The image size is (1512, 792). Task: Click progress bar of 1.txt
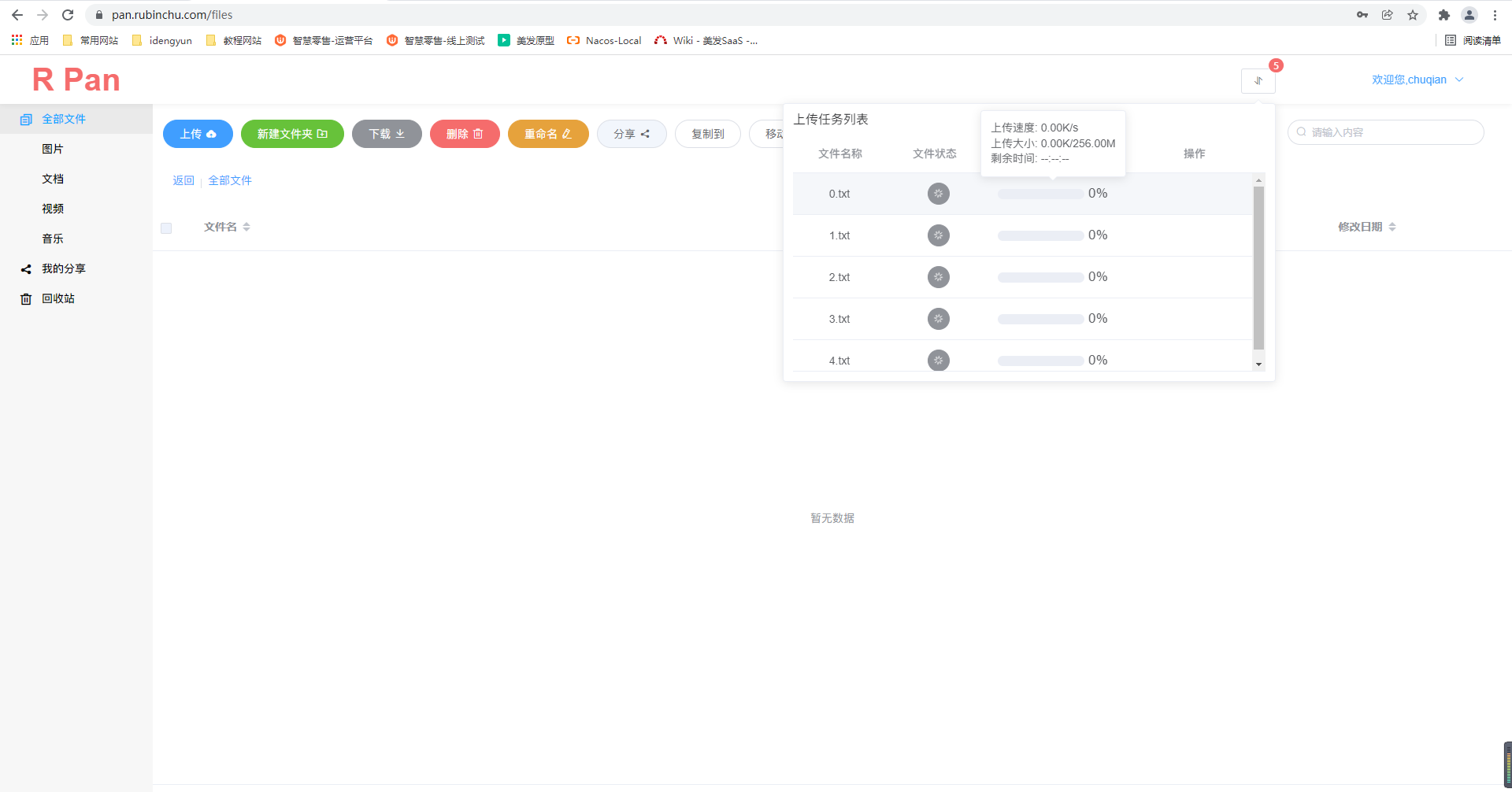(x=1040, y=235)
